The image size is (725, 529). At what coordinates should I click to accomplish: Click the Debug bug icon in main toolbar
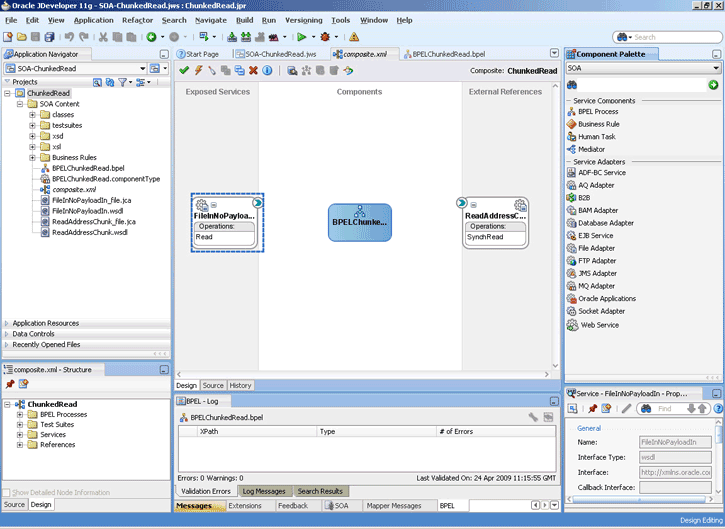(x=323, y=37)
